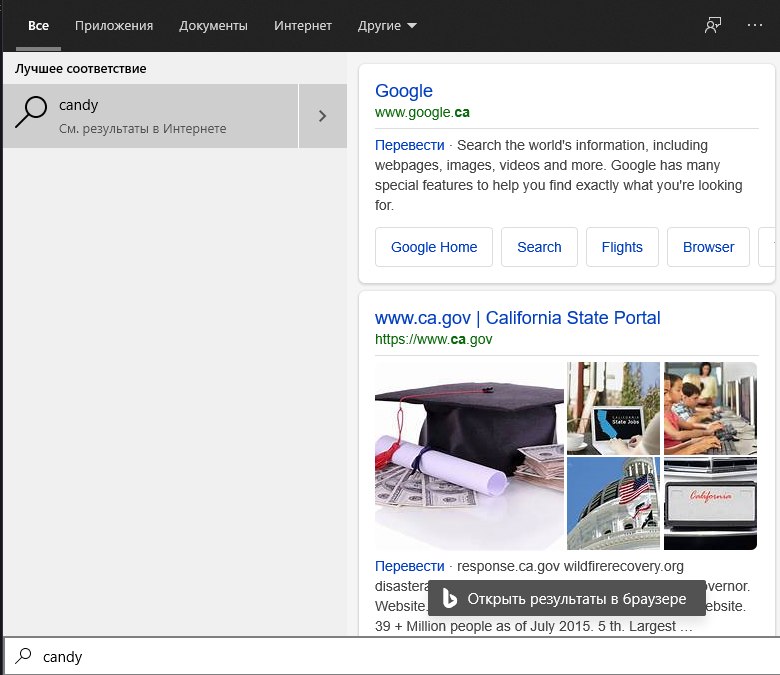Viewport: 780px width, 675px height.
Task: Open the State Jobs laptop image
Action: 613,408
